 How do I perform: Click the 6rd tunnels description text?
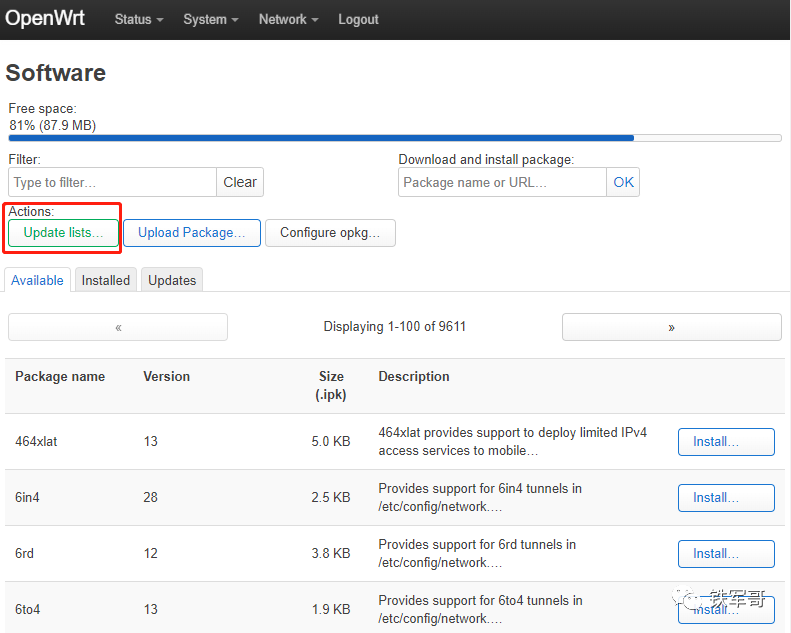[x=477, y=553]
